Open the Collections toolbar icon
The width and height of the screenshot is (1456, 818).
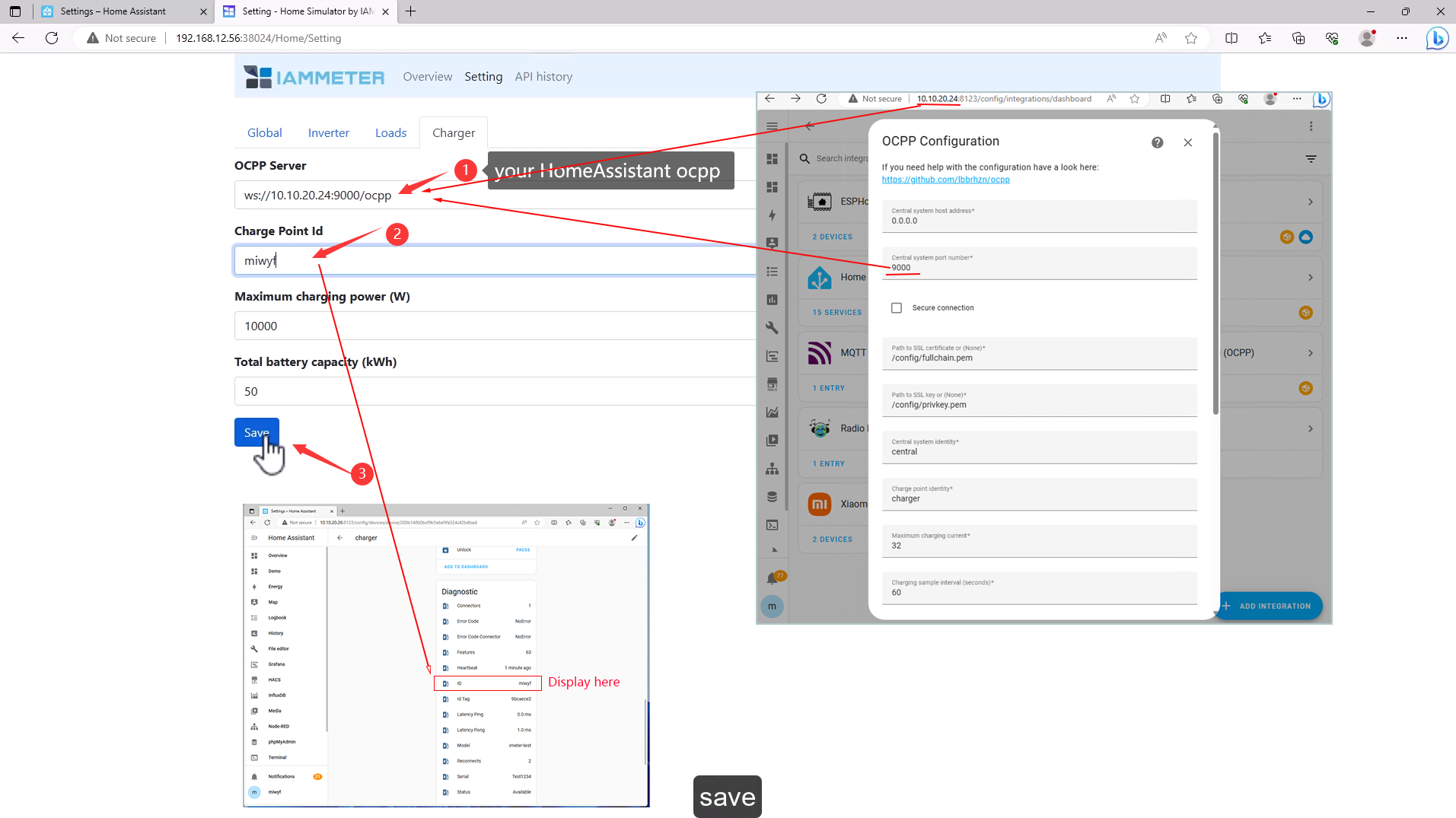(1298, 38)
